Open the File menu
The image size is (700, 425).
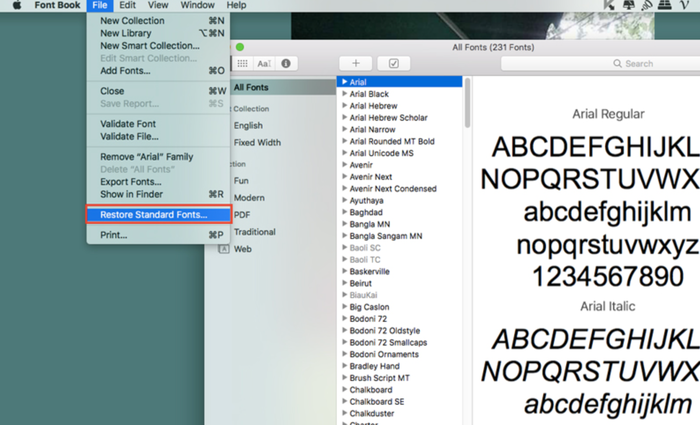[x=100, y=5]
